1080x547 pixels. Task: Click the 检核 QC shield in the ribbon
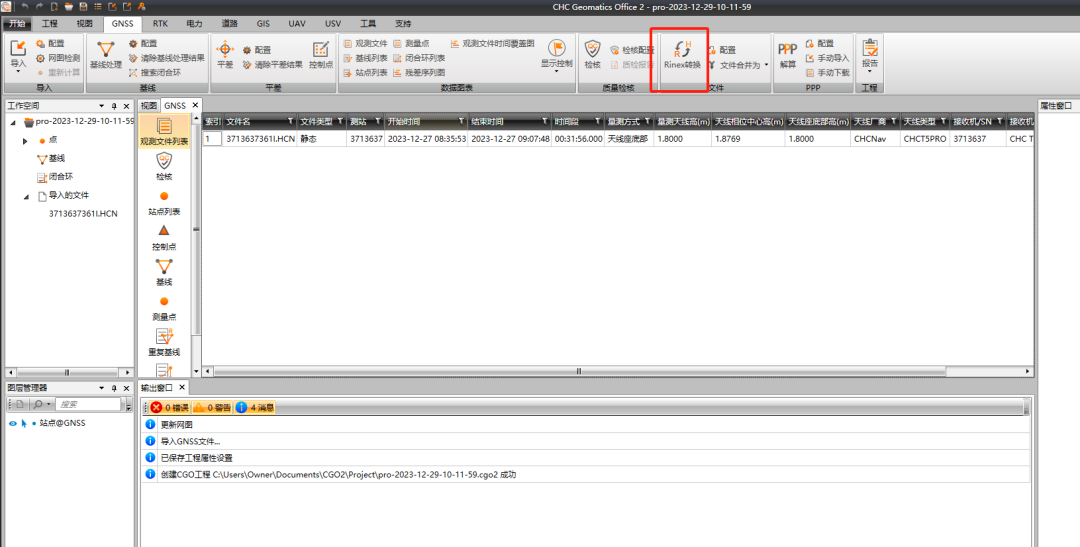tap(592, 55)
